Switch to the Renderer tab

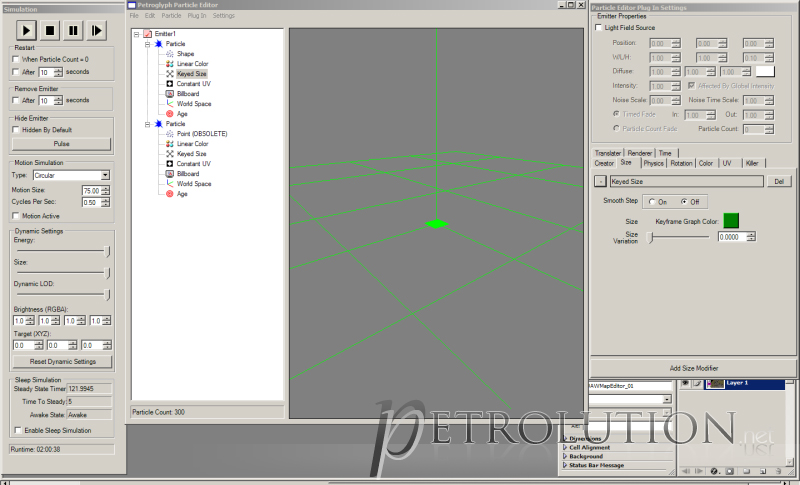click(640, 153)
